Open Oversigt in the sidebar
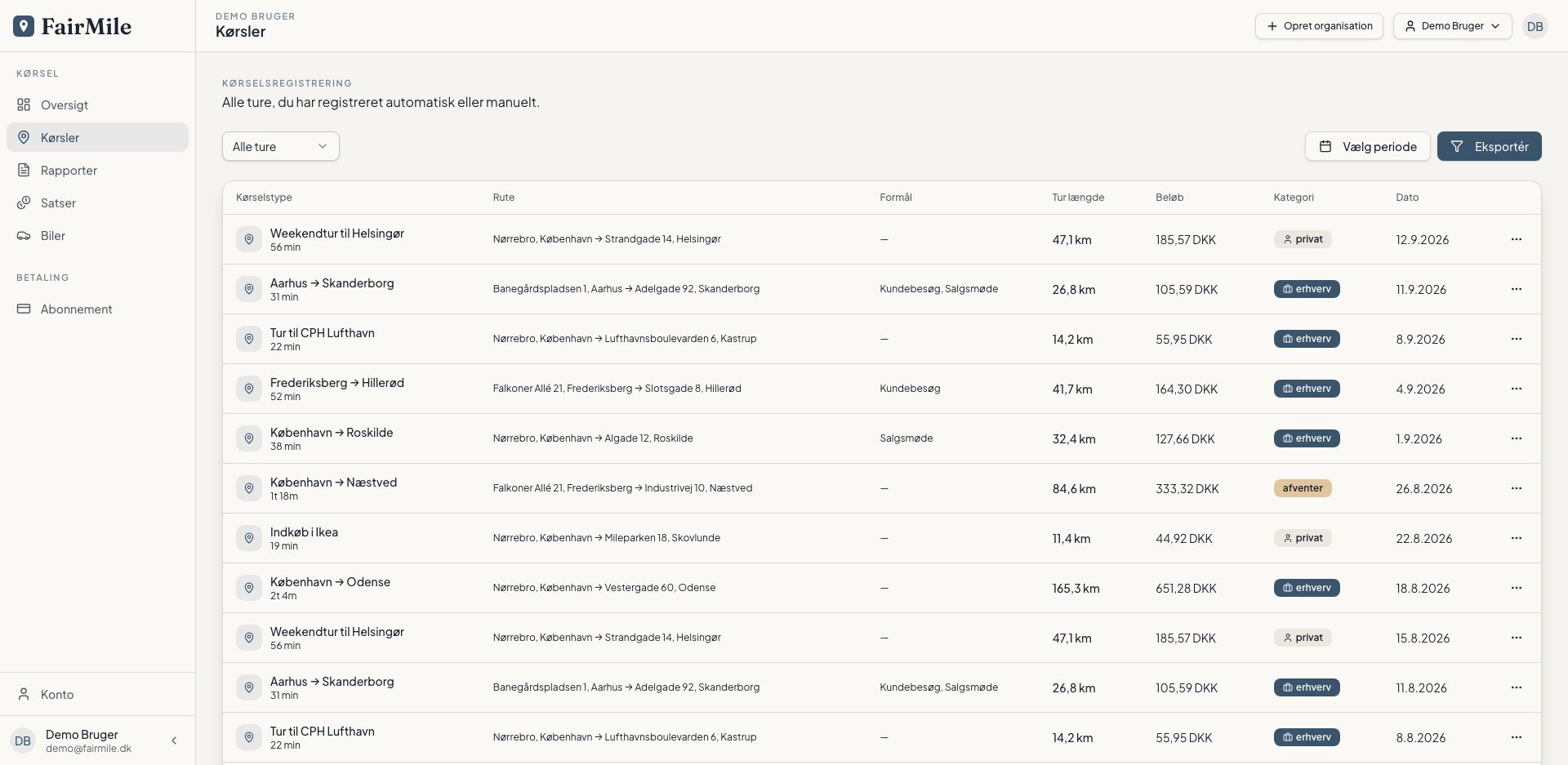This screenshot has width=1568, height=765. coord(97,105)
